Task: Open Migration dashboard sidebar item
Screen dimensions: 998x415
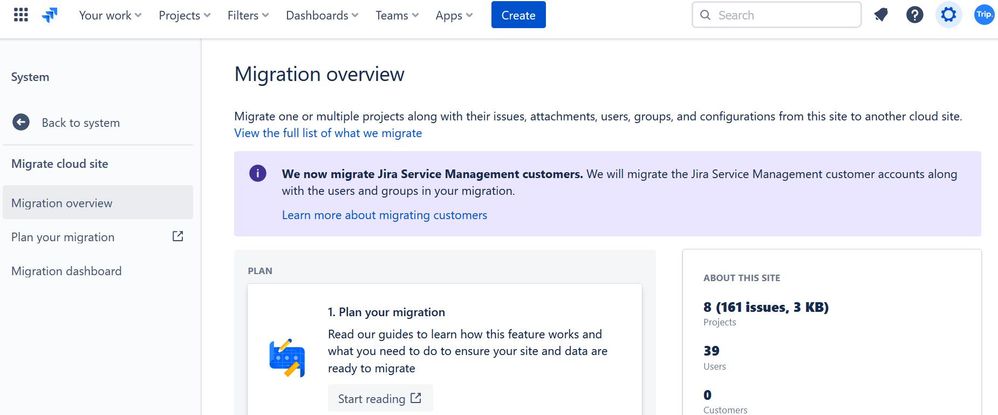Action: click(98, 271)
